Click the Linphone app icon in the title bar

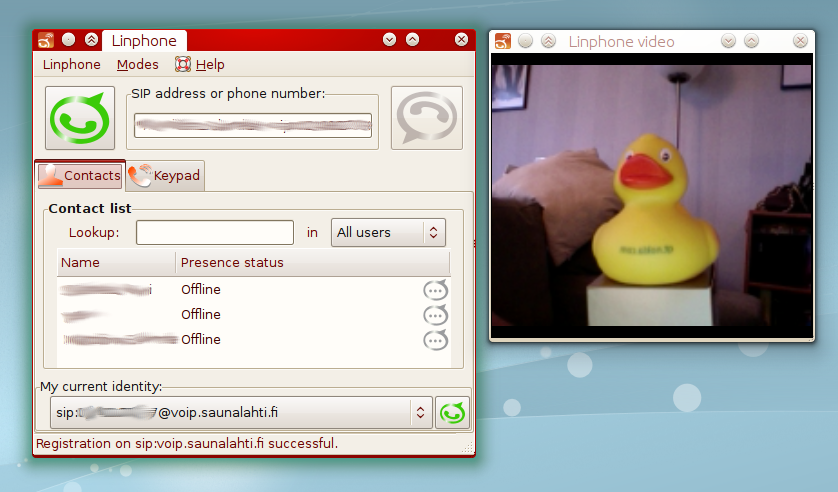(x=46, y=40)
